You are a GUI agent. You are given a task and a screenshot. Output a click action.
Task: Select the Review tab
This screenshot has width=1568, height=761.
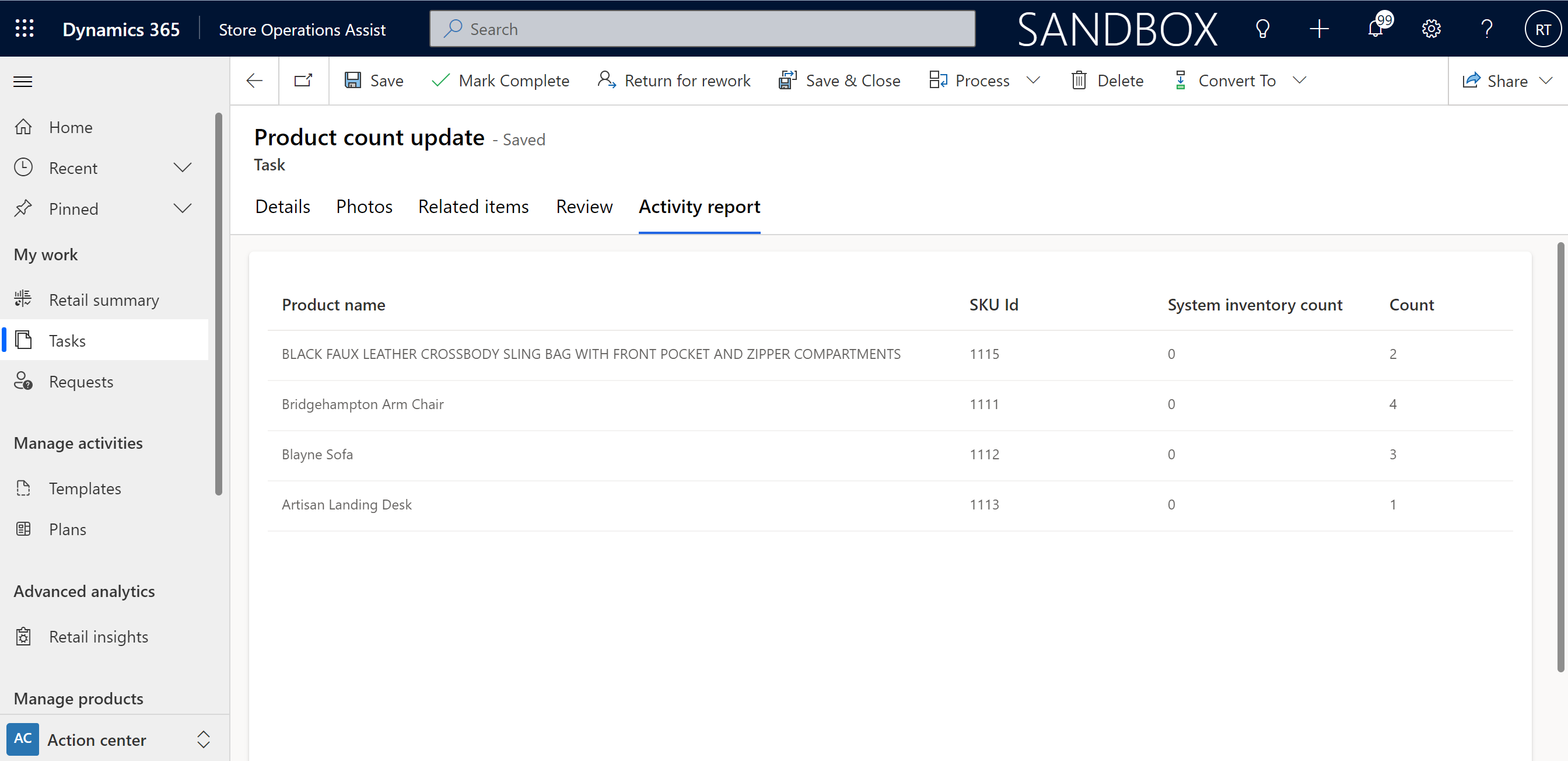[585, 207]
